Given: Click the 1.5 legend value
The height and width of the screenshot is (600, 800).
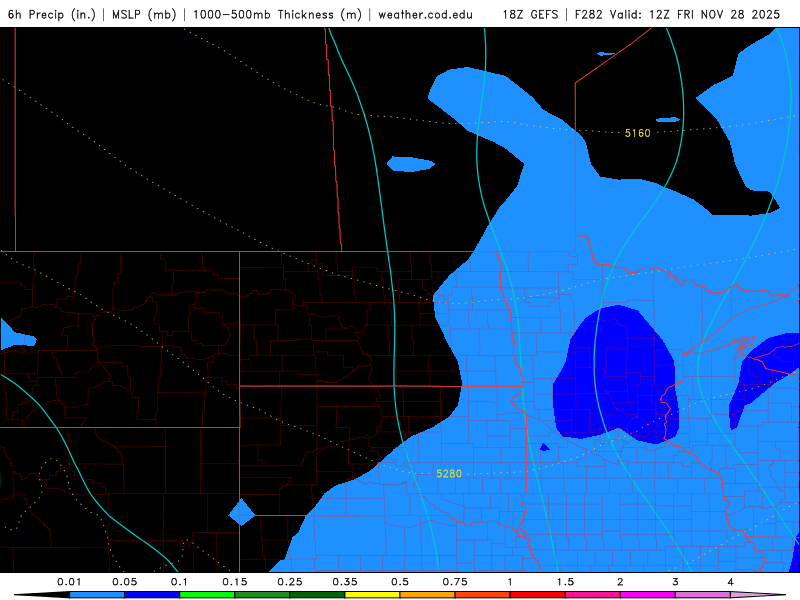Looking at the screenshot, I should pyautogui.click(x=565, y=582).
